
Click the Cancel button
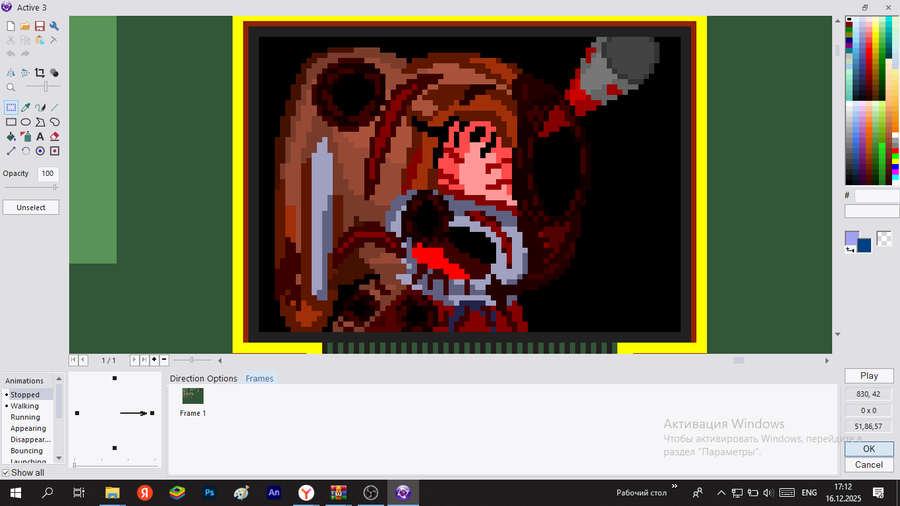click(x=869, y=465)
